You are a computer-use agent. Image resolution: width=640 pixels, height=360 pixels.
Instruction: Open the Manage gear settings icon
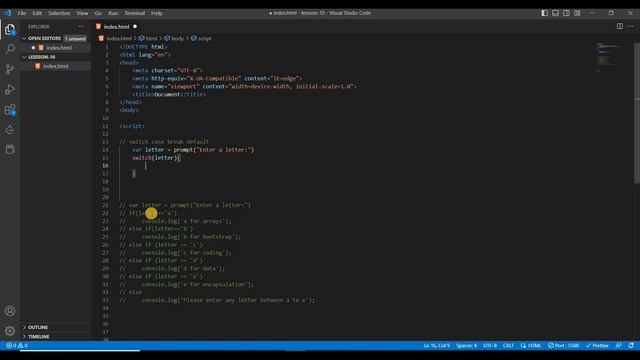(x=10, y=331)
